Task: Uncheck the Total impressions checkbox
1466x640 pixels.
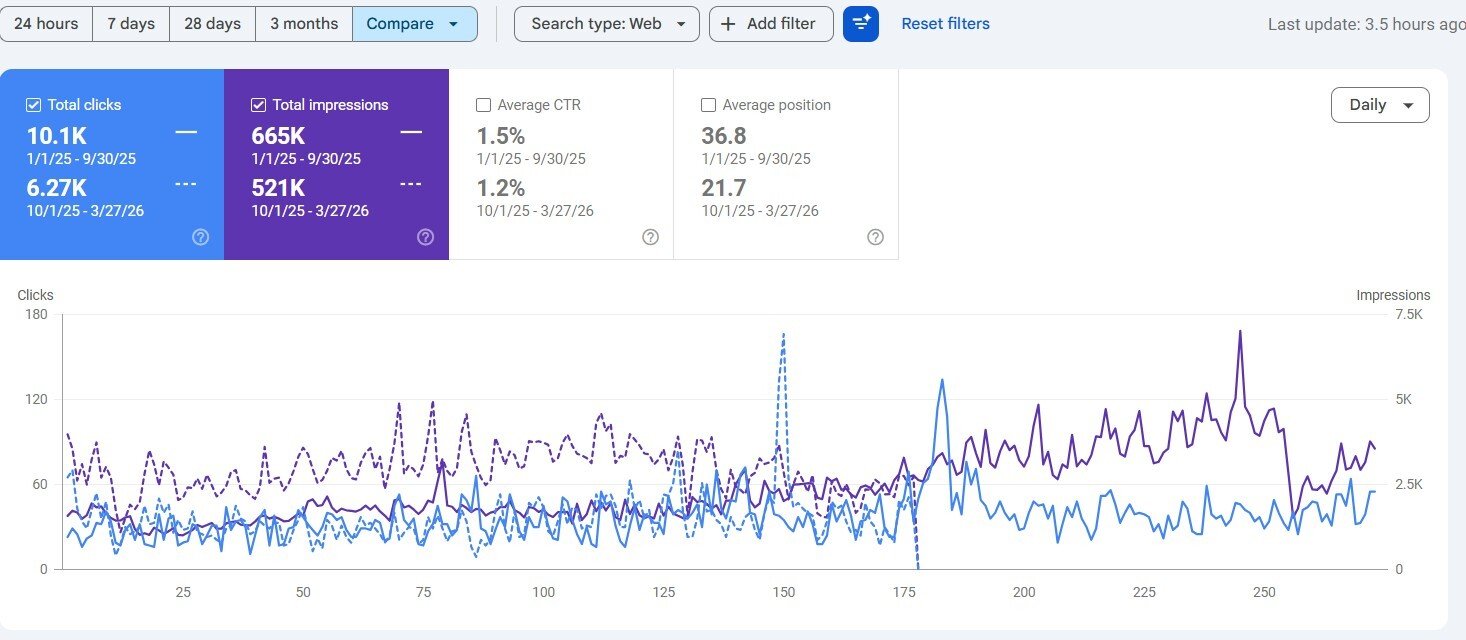Action: [259, 105]
